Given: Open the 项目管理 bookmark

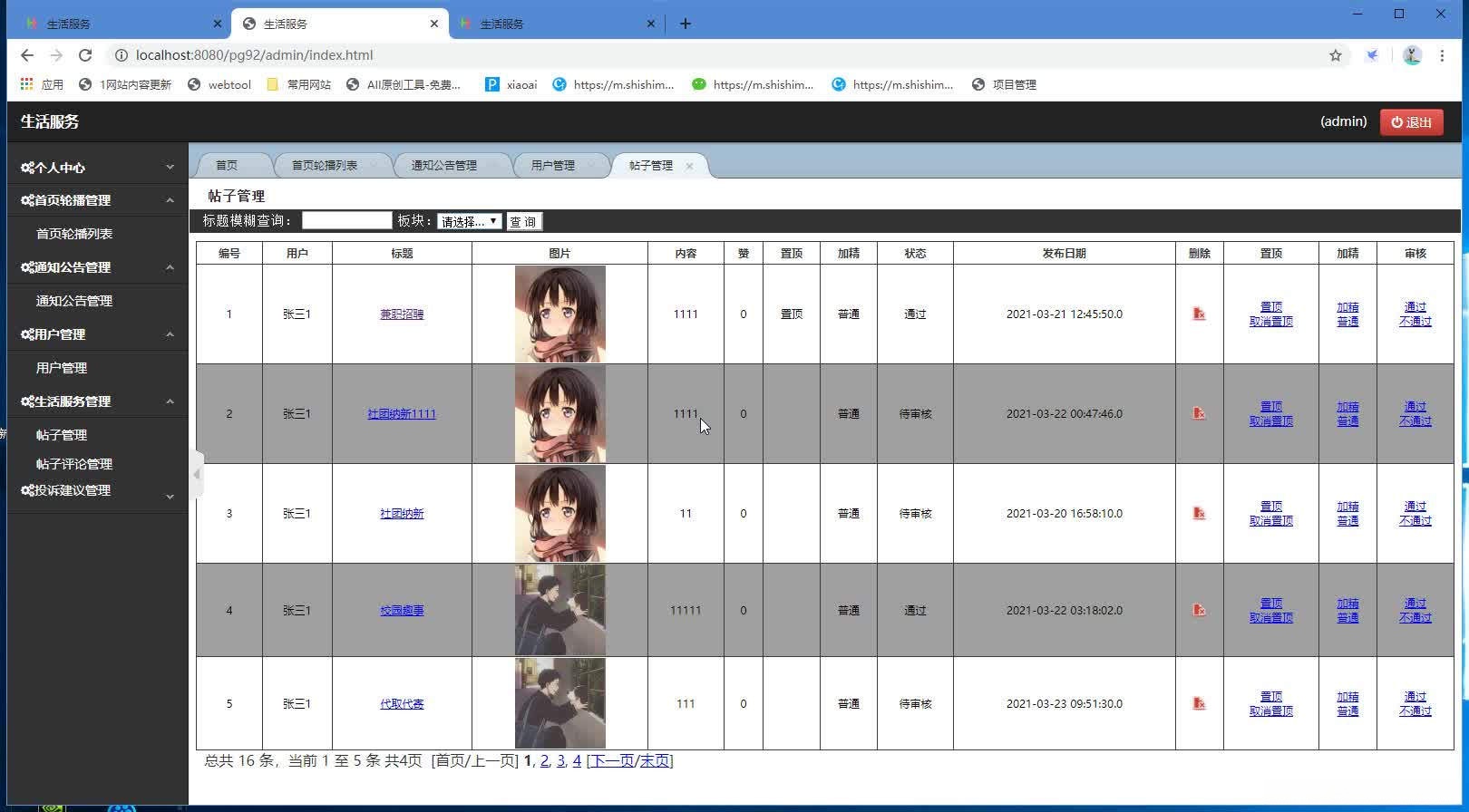Looking at the screenshot, I should tap(1004, 84).
